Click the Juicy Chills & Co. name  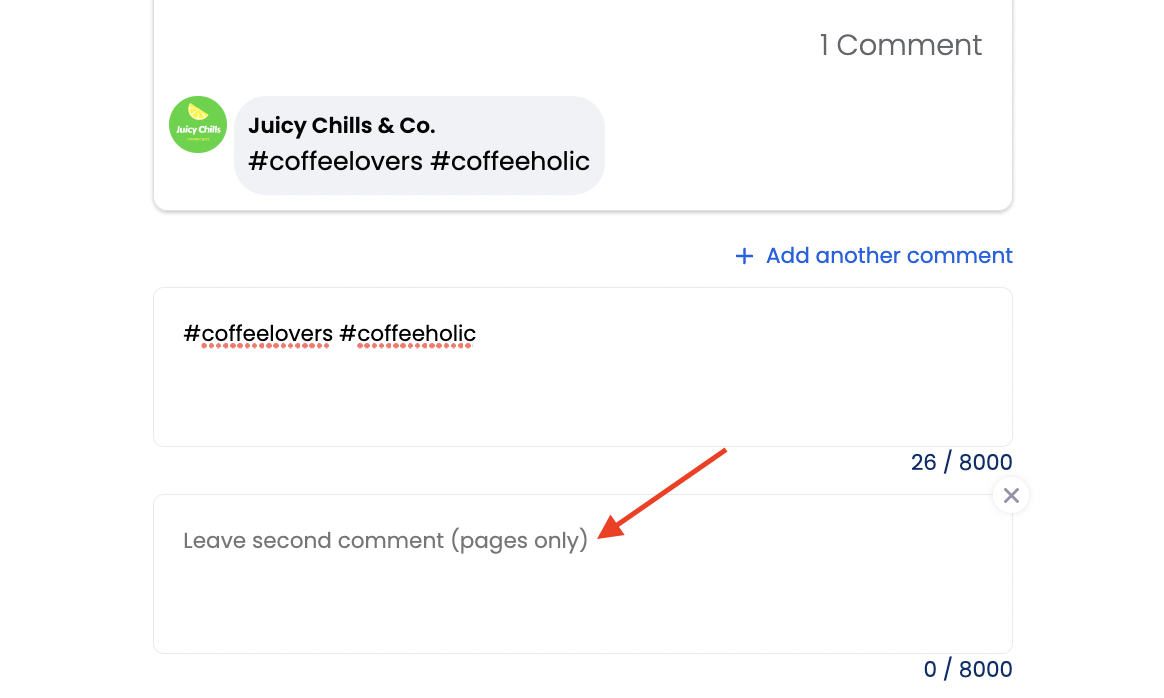pos(341,125)
